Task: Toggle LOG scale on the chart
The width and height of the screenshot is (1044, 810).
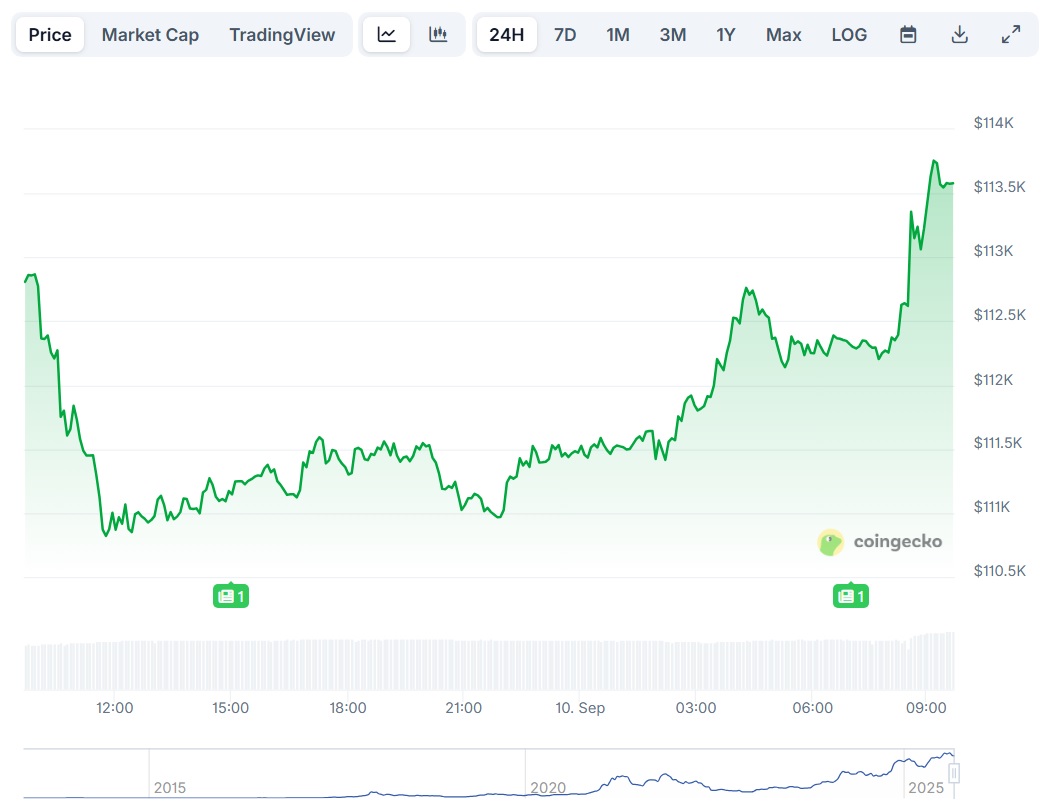Action: (x=849, y=35)
